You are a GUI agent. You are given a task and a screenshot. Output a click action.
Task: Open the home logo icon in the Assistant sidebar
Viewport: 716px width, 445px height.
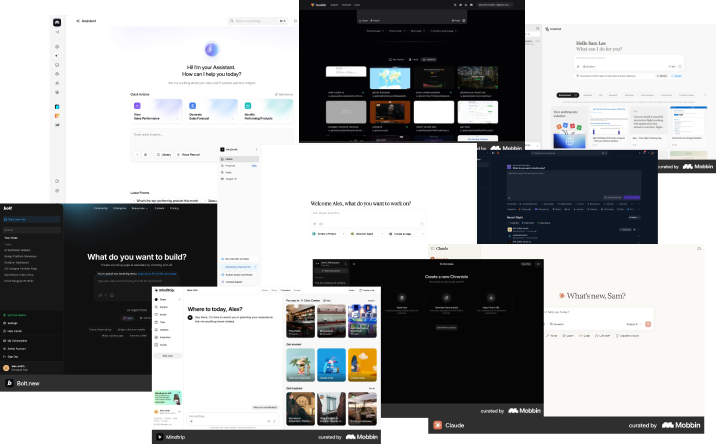[x=57, y=22]
